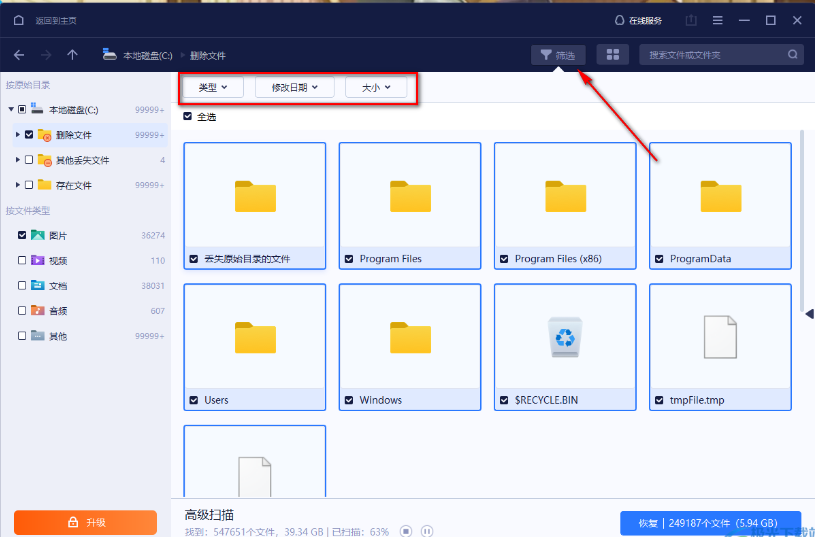Click the online service bell icon

coord(619,20)
